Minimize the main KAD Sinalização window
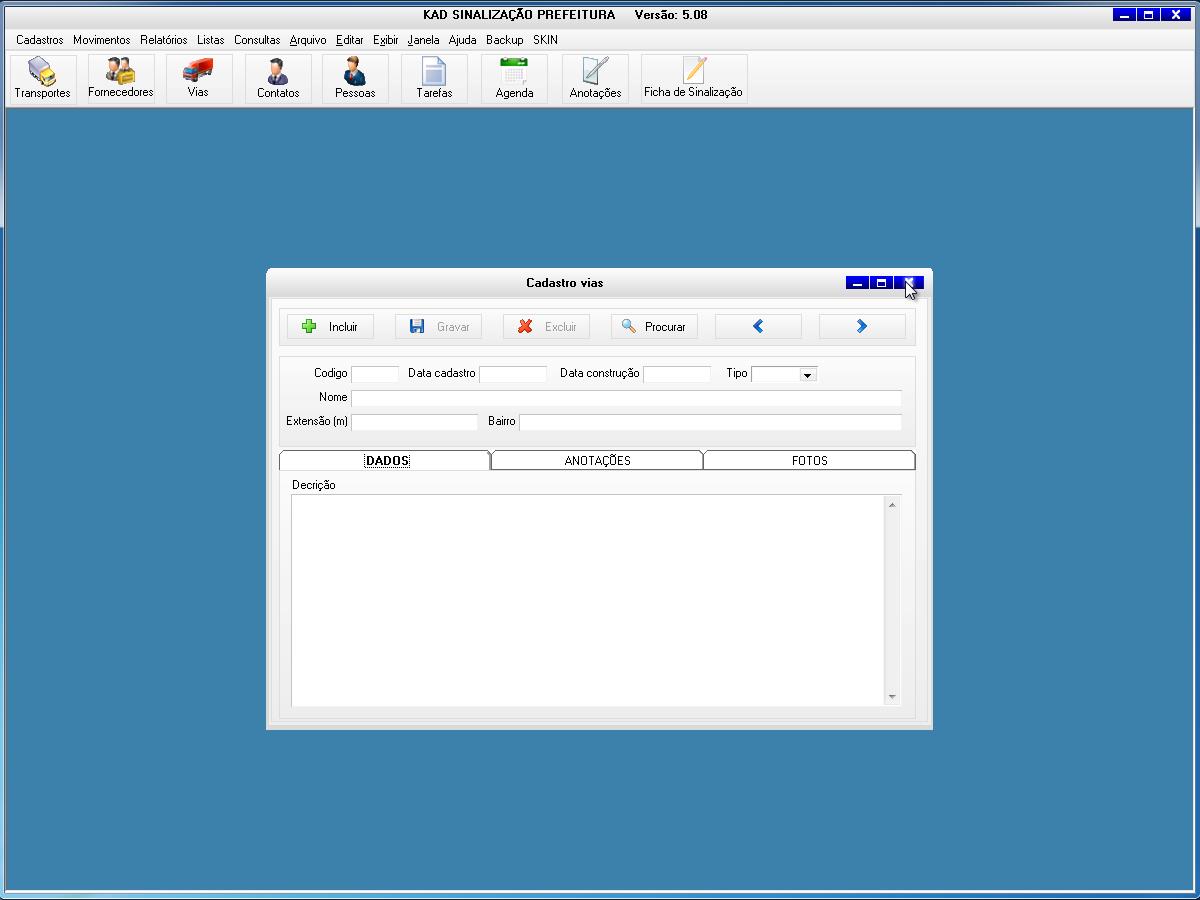 1125,15
